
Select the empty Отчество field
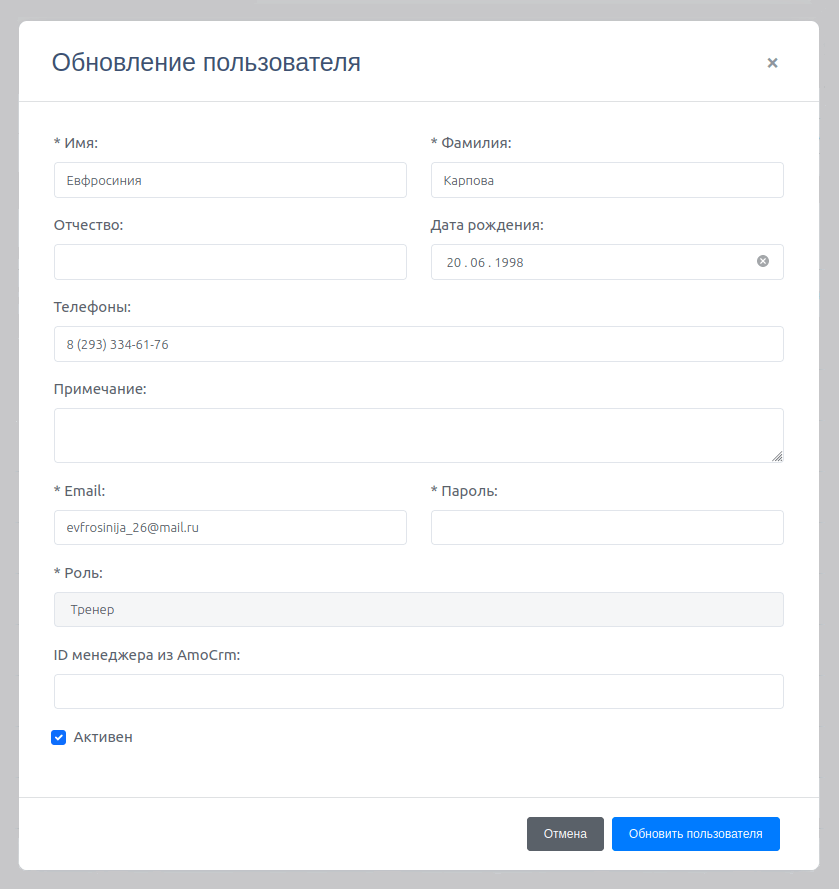[x=230, y=262]
